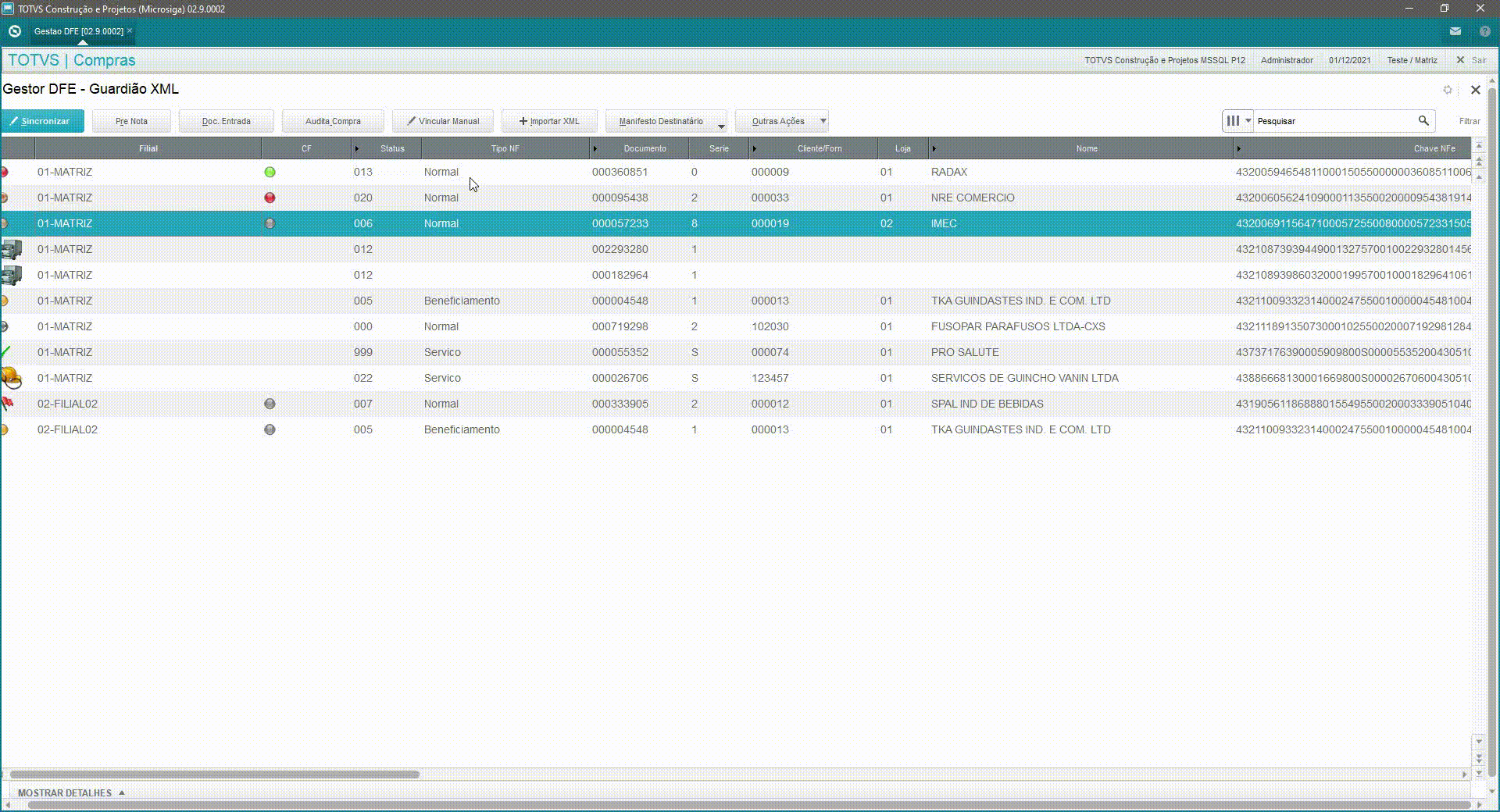Click the date 01/12/2021 in header
Viewport: 1500px width, 812px height.
[x=1349, y=60]
